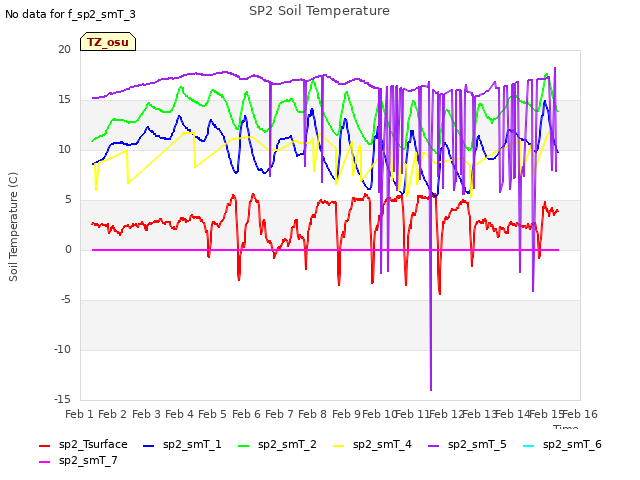
Task: Click the 'No data for f_sp2_smT_3' message
Action: (70, 14)
